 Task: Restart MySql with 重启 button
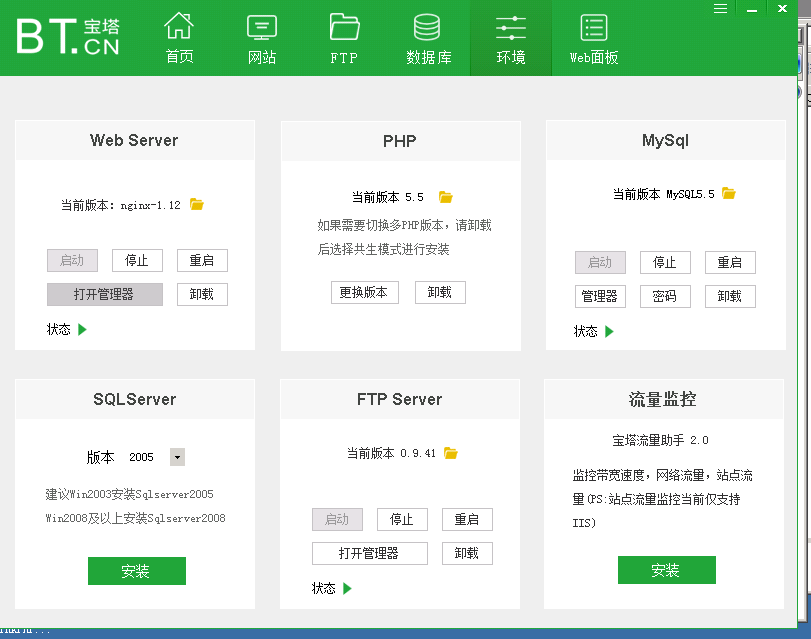coord(730,262)
